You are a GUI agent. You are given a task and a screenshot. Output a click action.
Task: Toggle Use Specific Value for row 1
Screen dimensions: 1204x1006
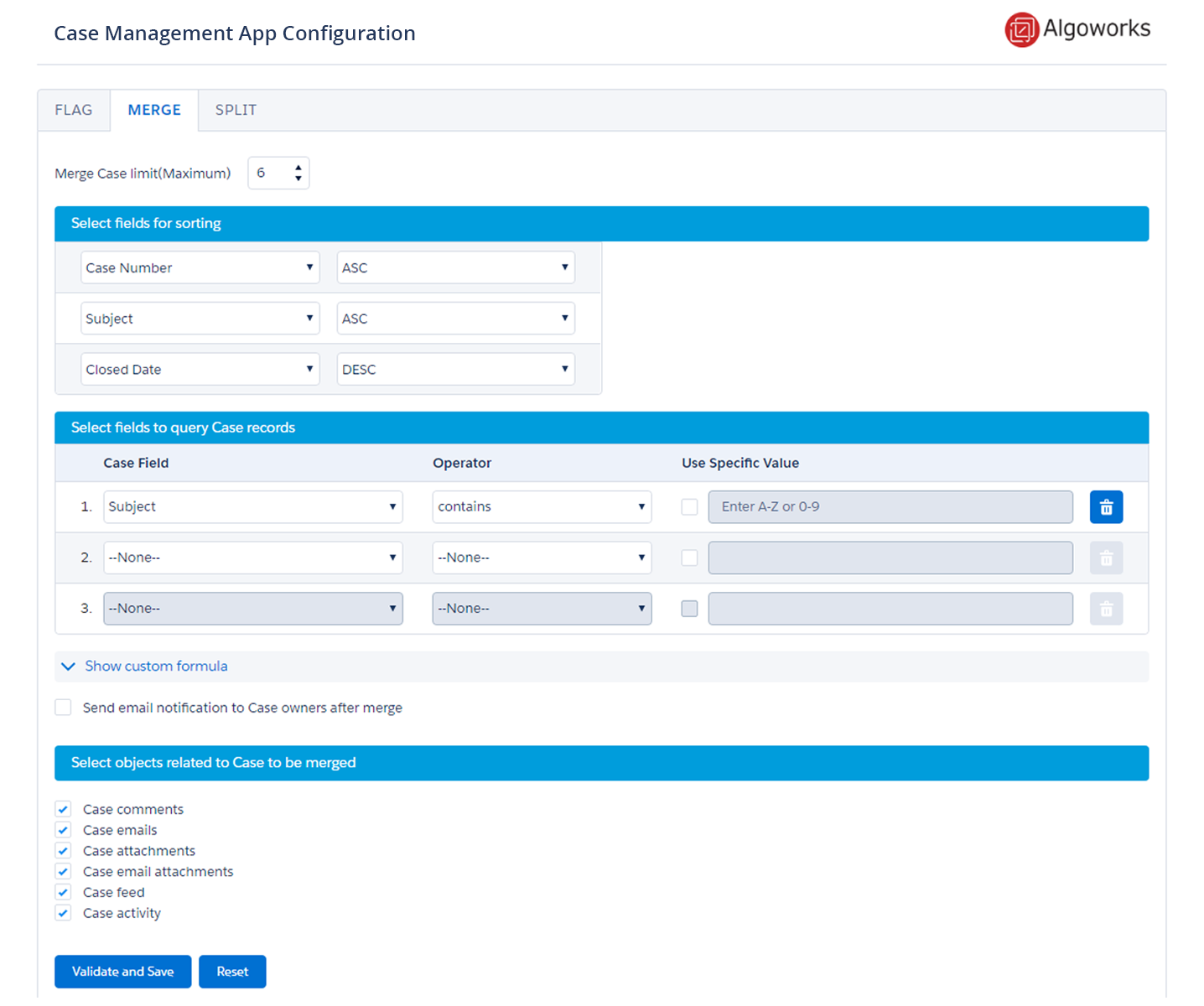pos(689,506)
